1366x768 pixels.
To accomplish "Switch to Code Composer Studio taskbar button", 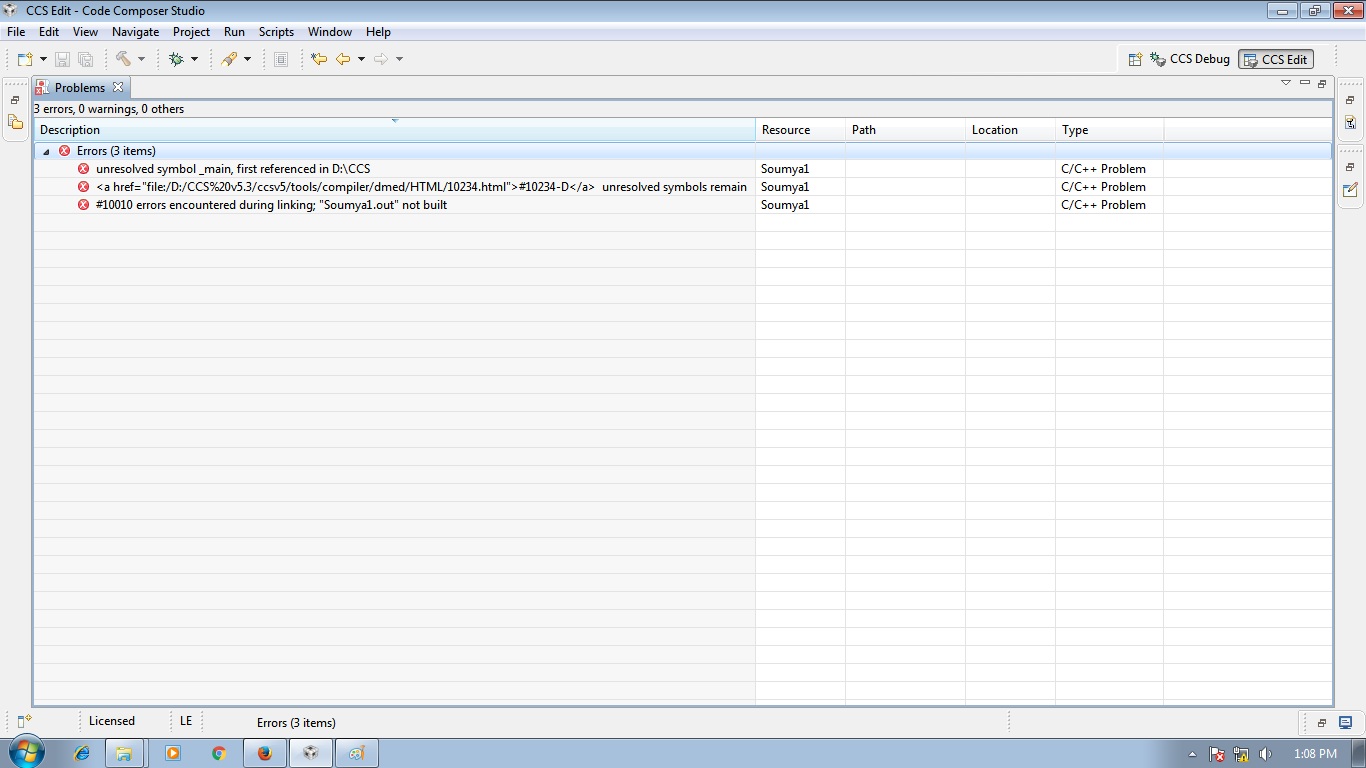I will point(311,753).
